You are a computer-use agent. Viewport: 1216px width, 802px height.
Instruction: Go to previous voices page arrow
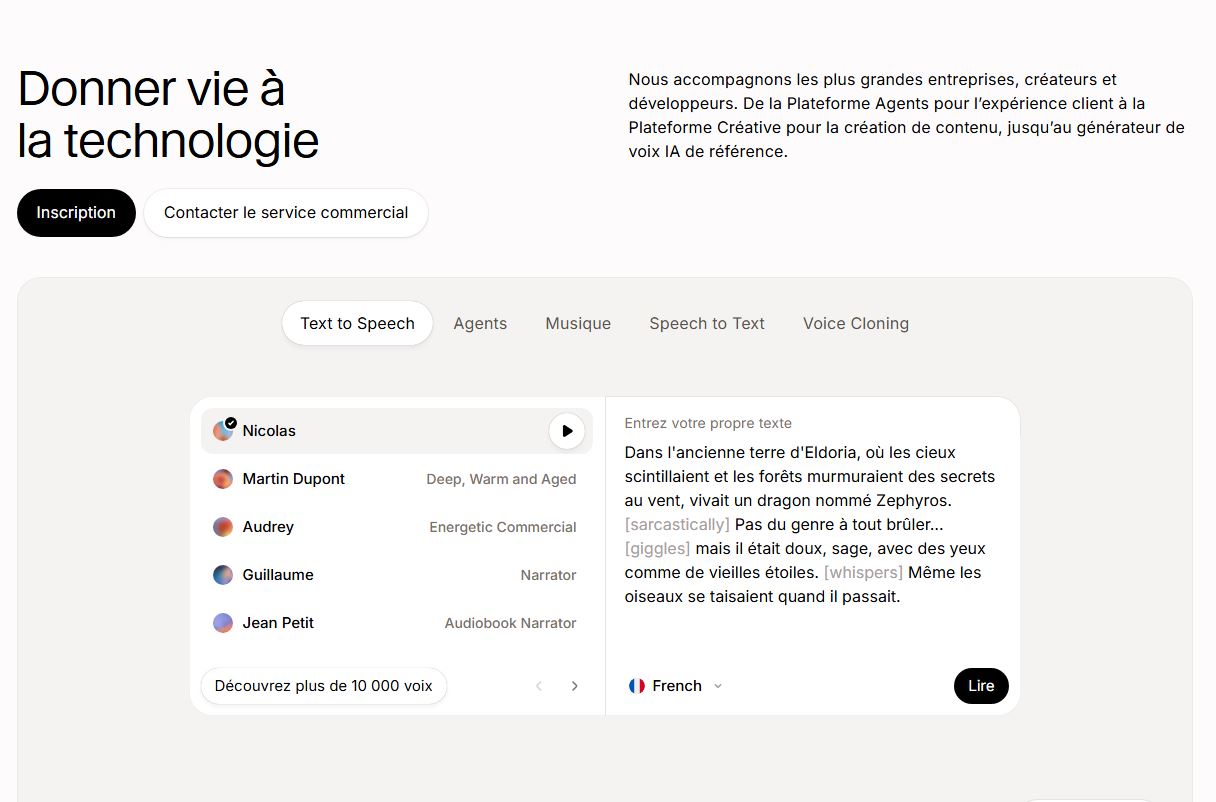point(539,686)
